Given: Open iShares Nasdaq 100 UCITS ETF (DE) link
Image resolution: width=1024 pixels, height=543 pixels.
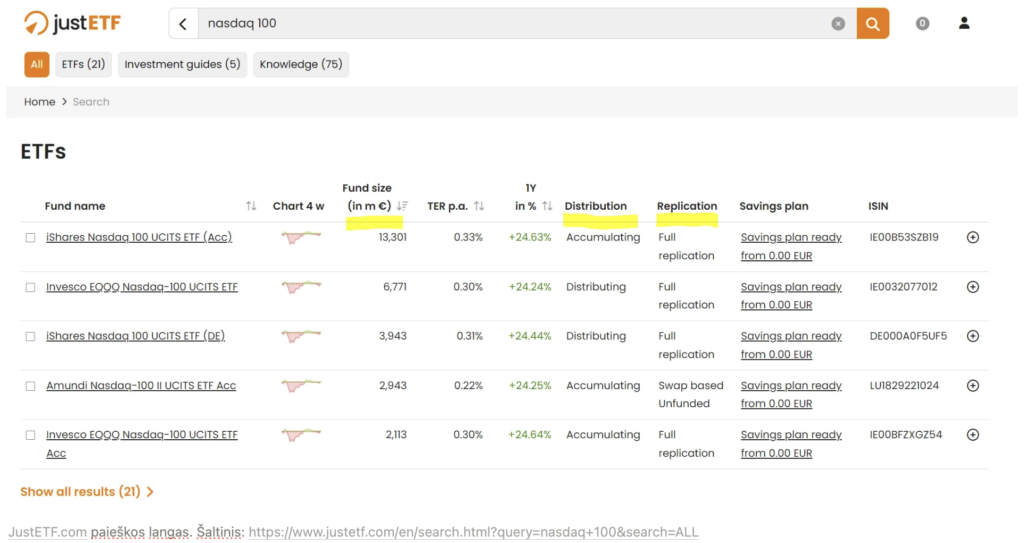Looking at the screenshot, I should tap(135, 336).
